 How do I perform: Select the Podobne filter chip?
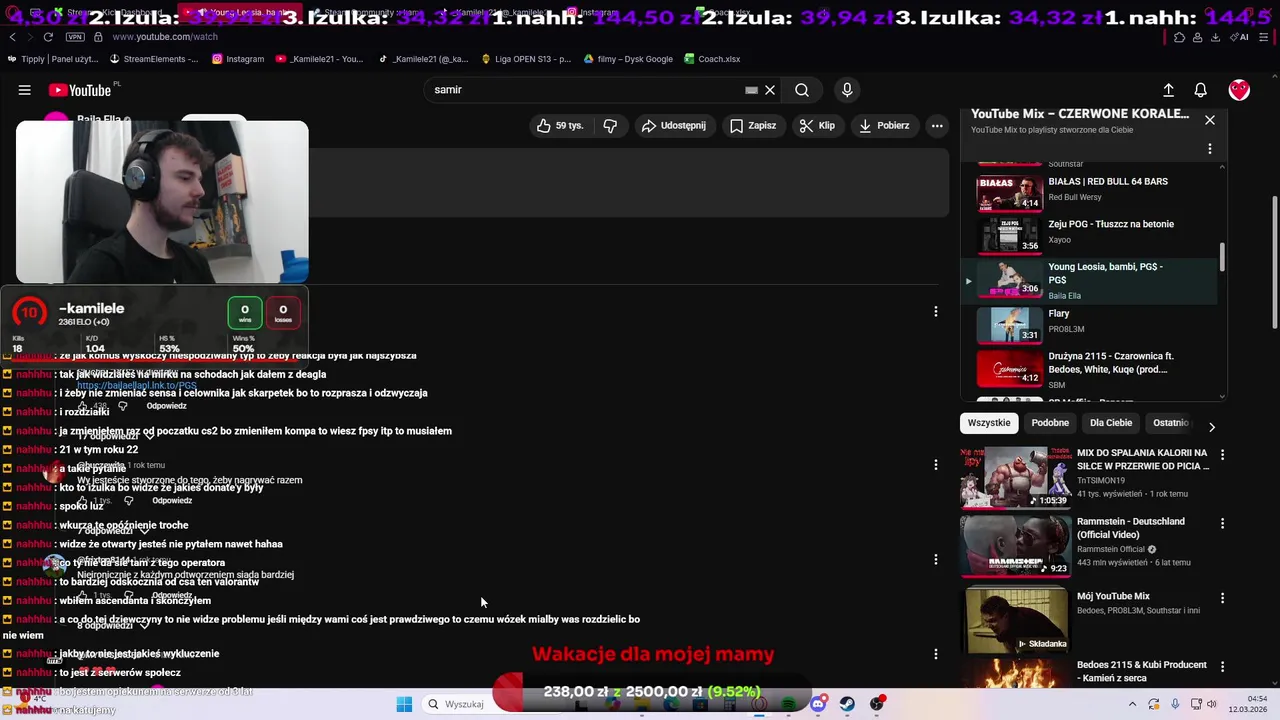(1050, 423)
